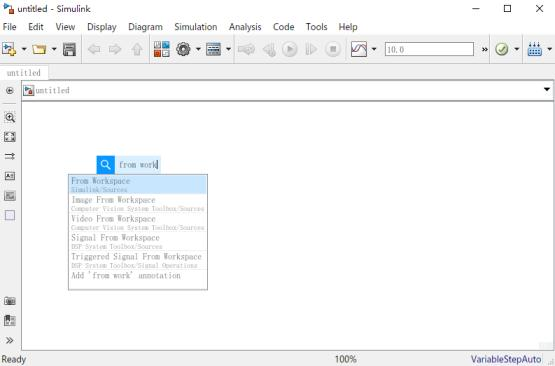Open the Simulation menu

[x=195, y=27]
